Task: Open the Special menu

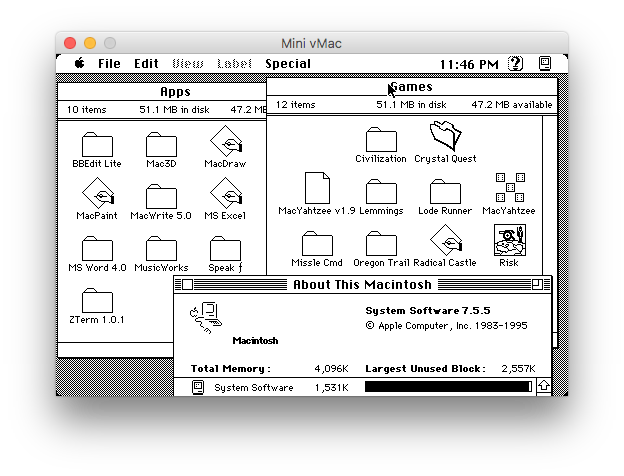Action: click(288, 64)
